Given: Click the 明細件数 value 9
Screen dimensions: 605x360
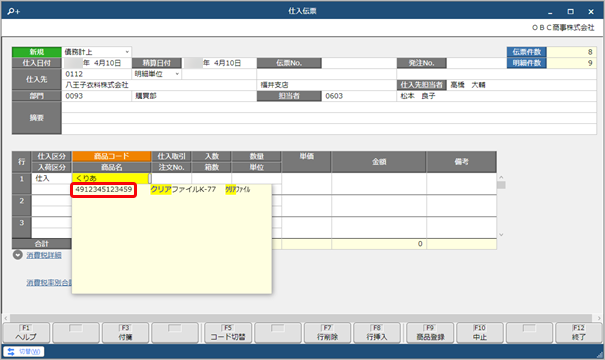Looking at the screenshot, I should [x=571, y=63].
